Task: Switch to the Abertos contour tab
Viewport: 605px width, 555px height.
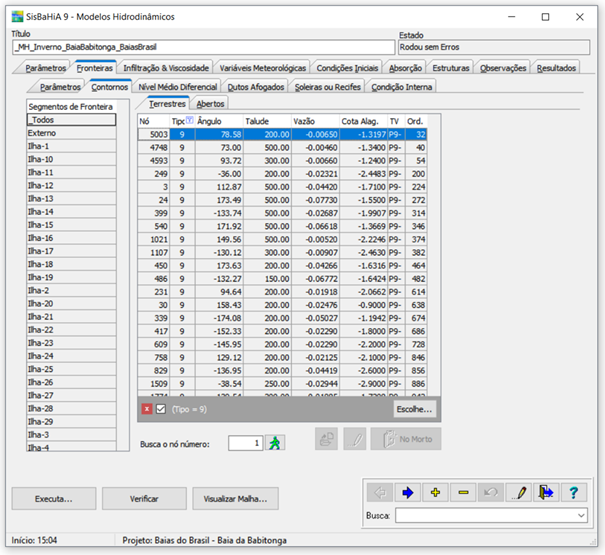Action: [x=210, y=104]
